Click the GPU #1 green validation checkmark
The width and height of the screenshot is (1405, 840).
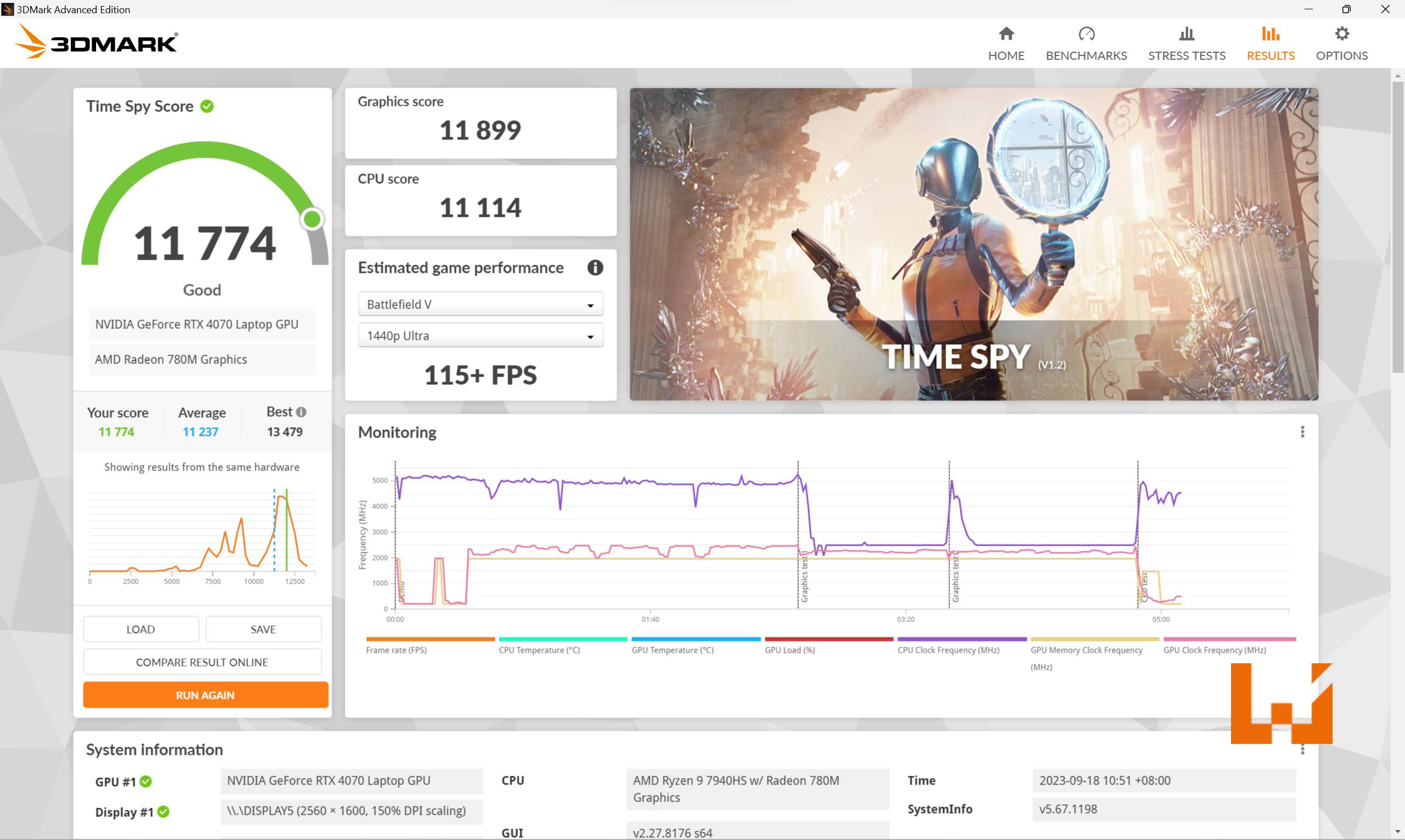pos(145,781)
